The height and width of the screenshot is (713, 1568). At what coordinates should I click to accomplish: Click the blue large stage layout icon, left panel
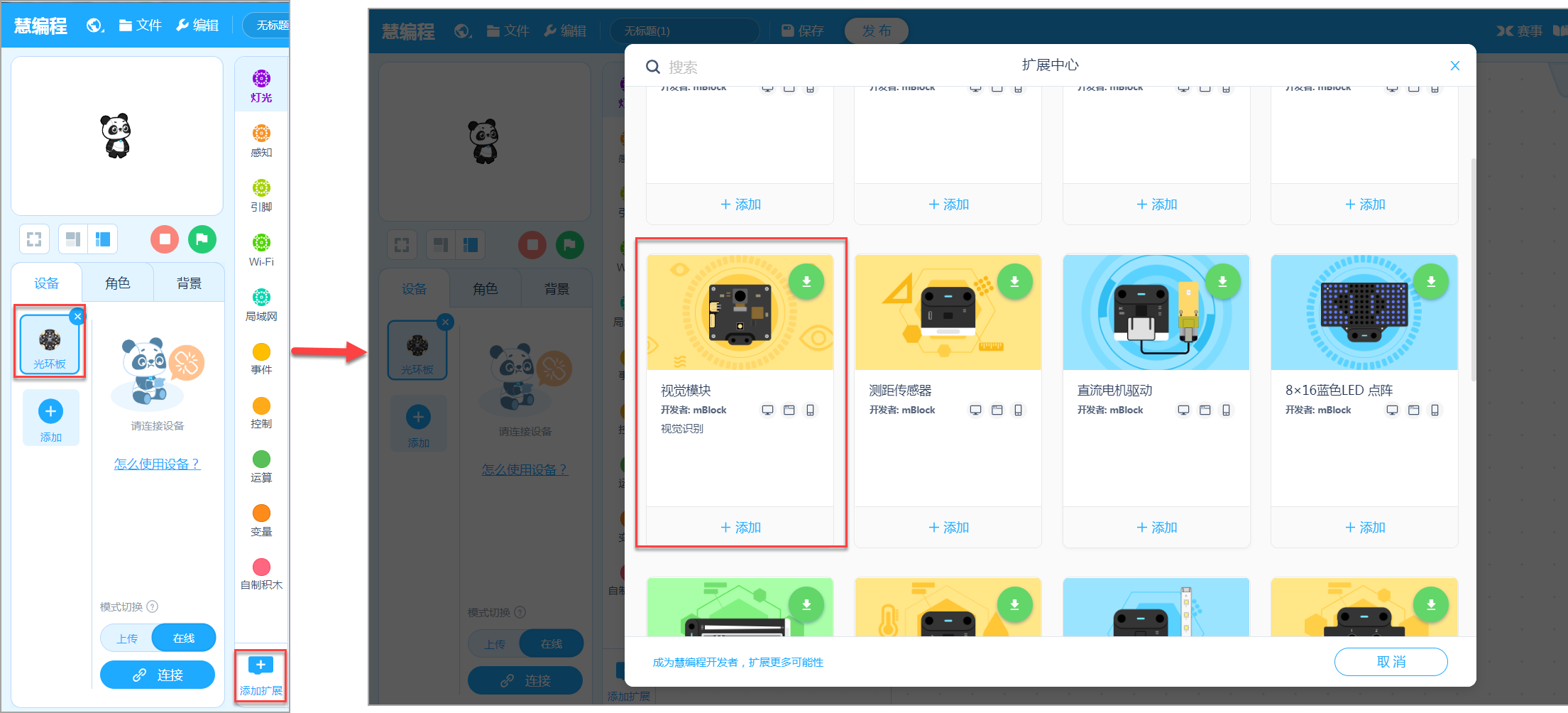103,239
